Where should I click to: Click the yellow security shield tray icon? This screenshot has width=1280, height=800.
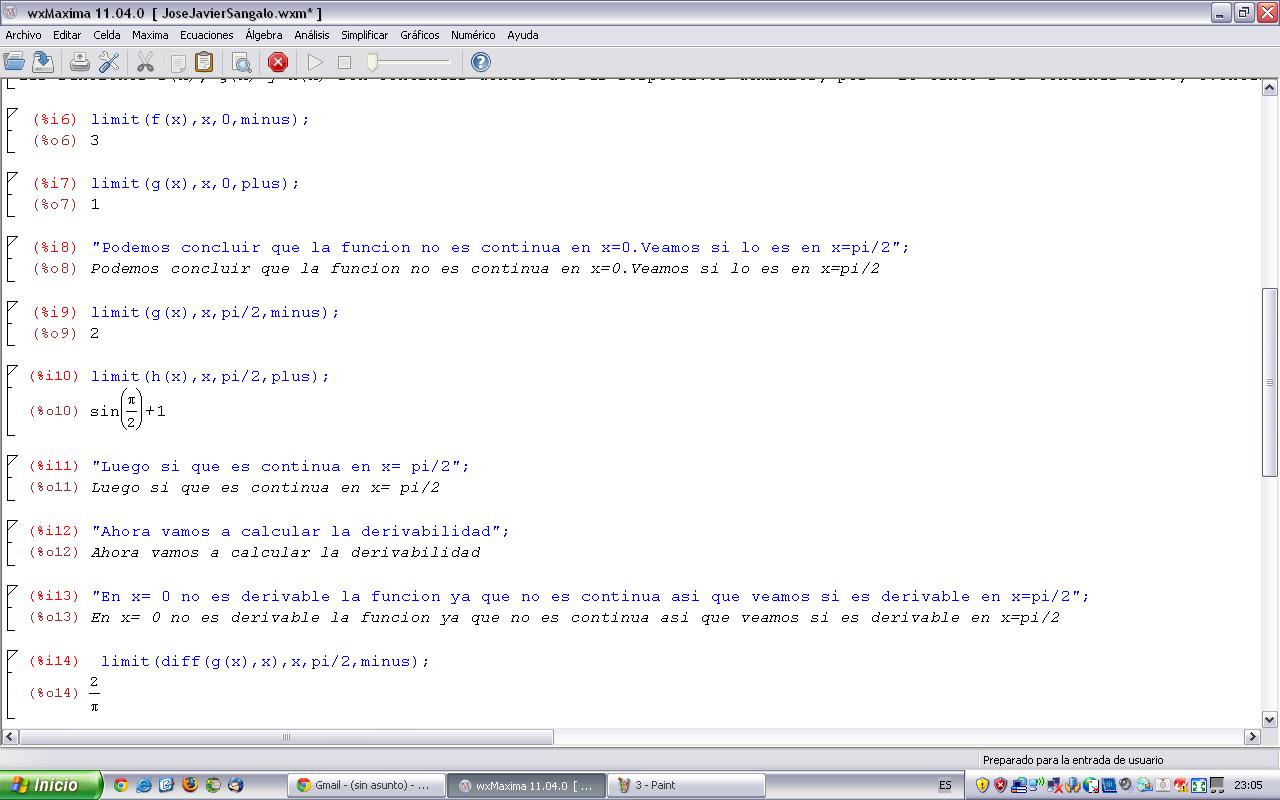point(983,785)
